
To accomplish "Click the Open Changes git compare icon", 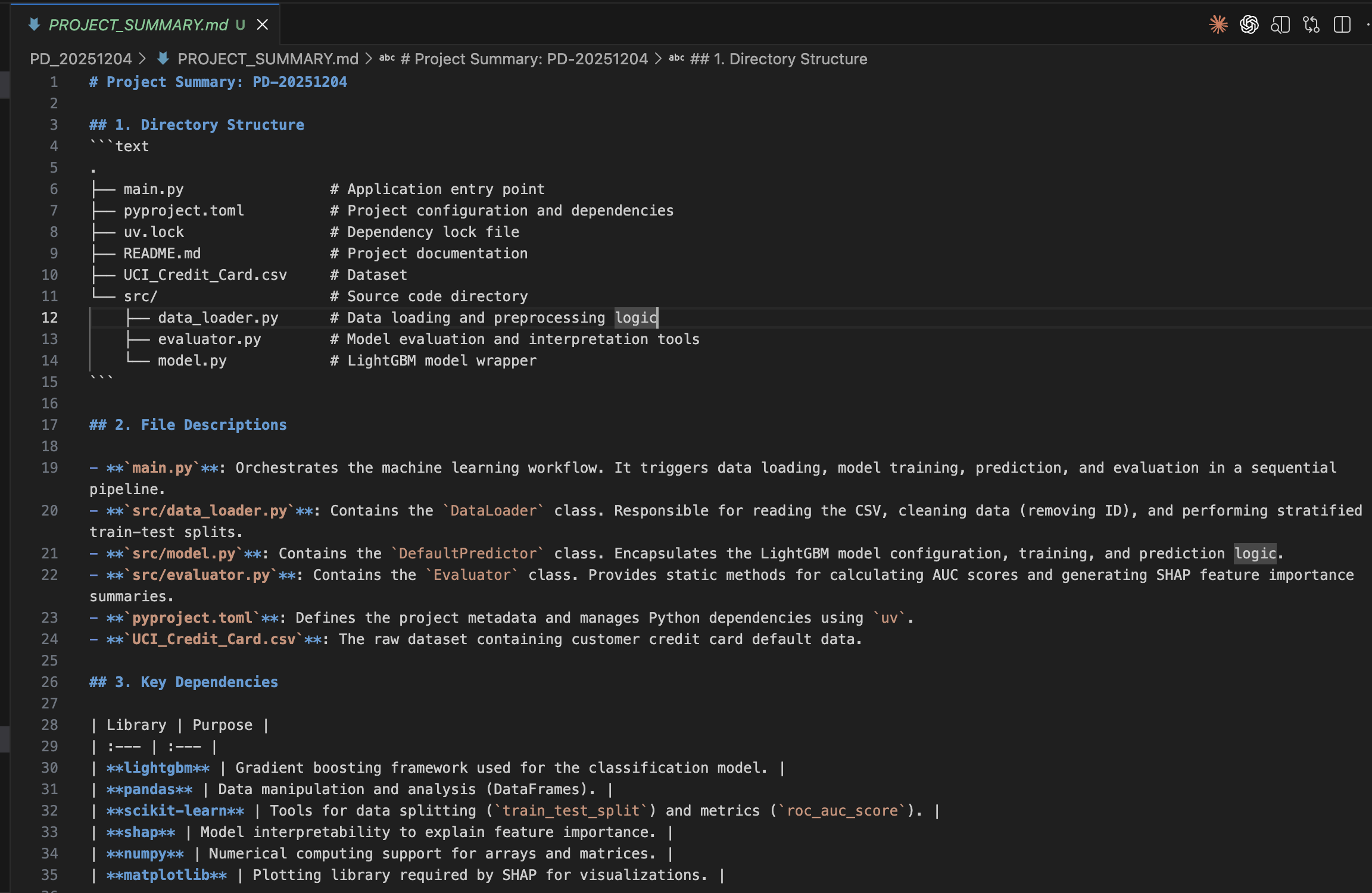I will click(1311, 24).
